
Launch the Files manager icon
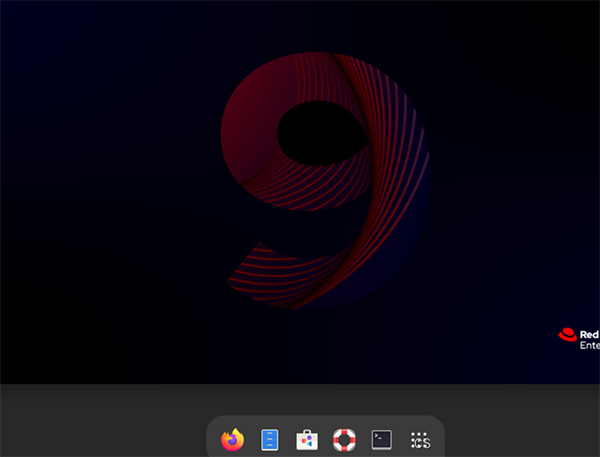[270, 440]
